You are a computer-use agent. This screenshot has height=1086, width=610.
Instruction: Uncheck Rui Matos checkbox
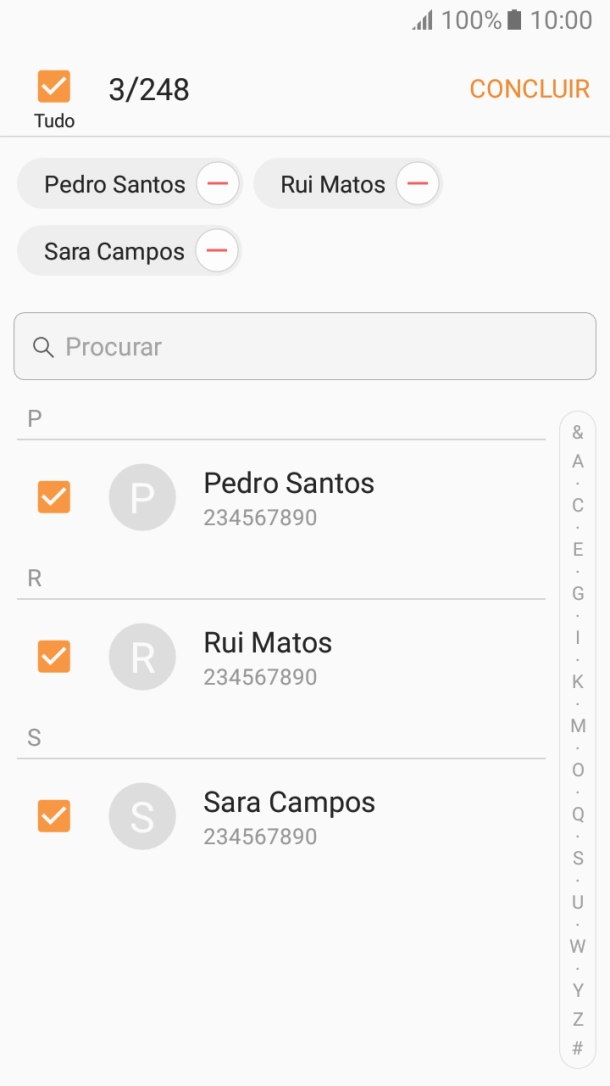tap(53, 656)
